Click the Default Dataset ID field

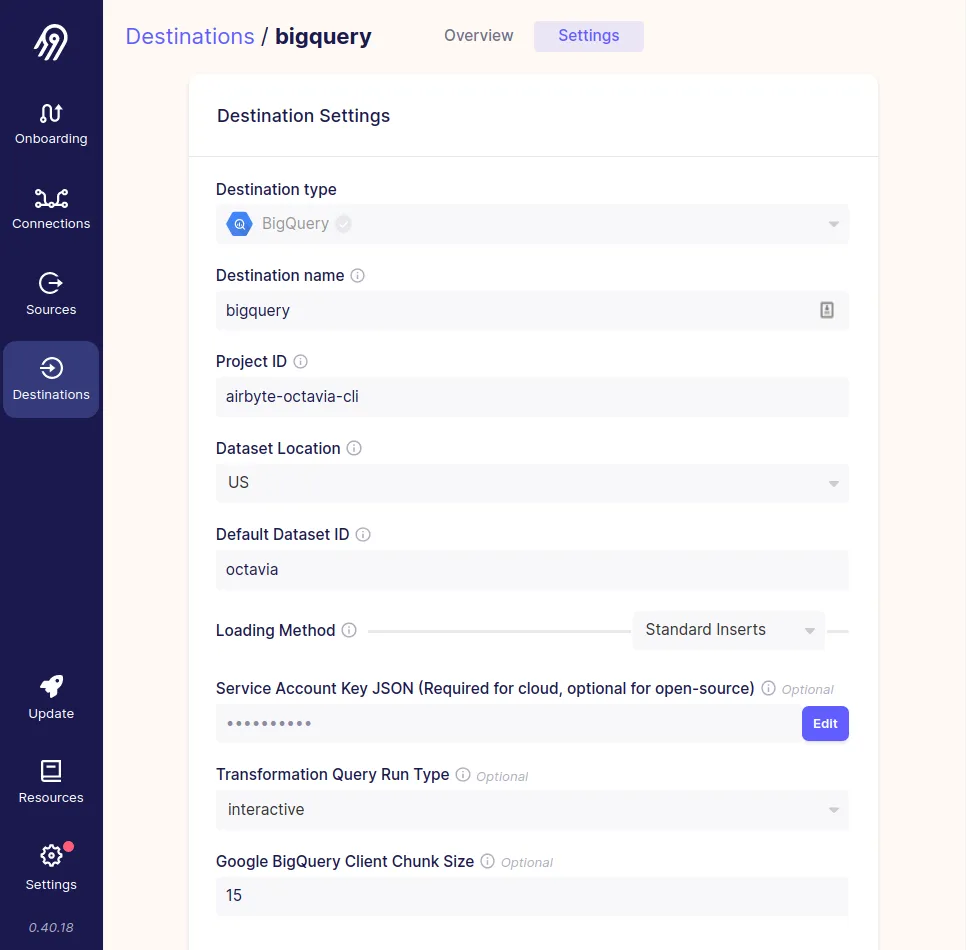click(532, 569)
